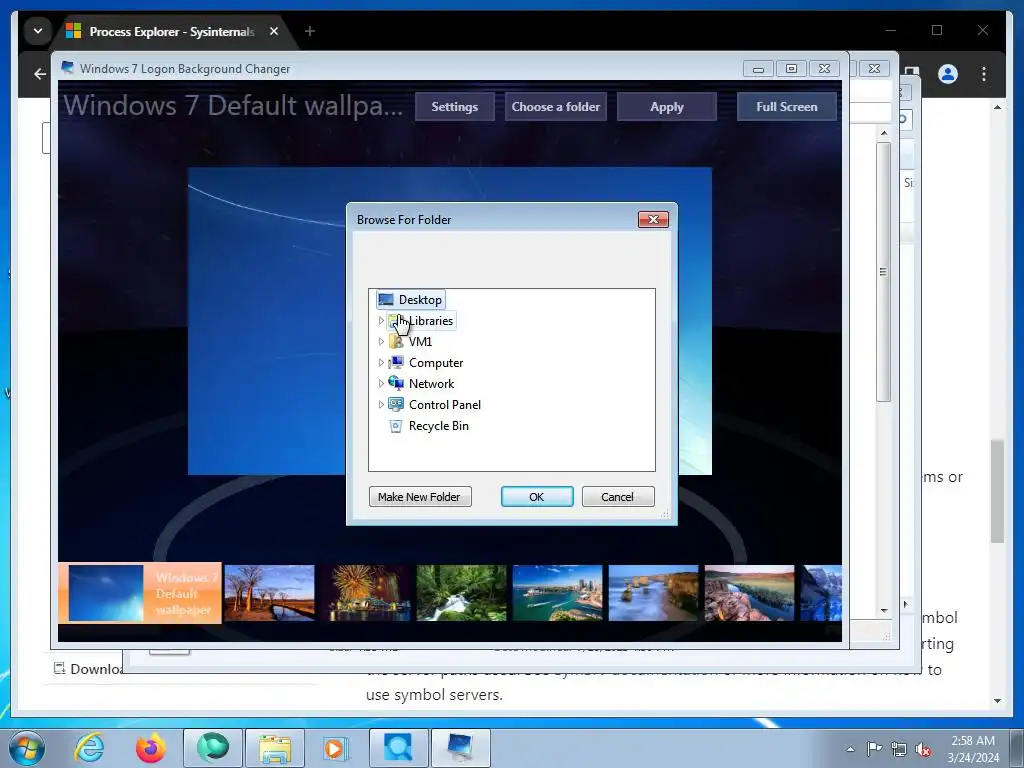Click the Logon Background Changer title icon
Screen dimensions: 1024x768
click(x=67, y=68)
